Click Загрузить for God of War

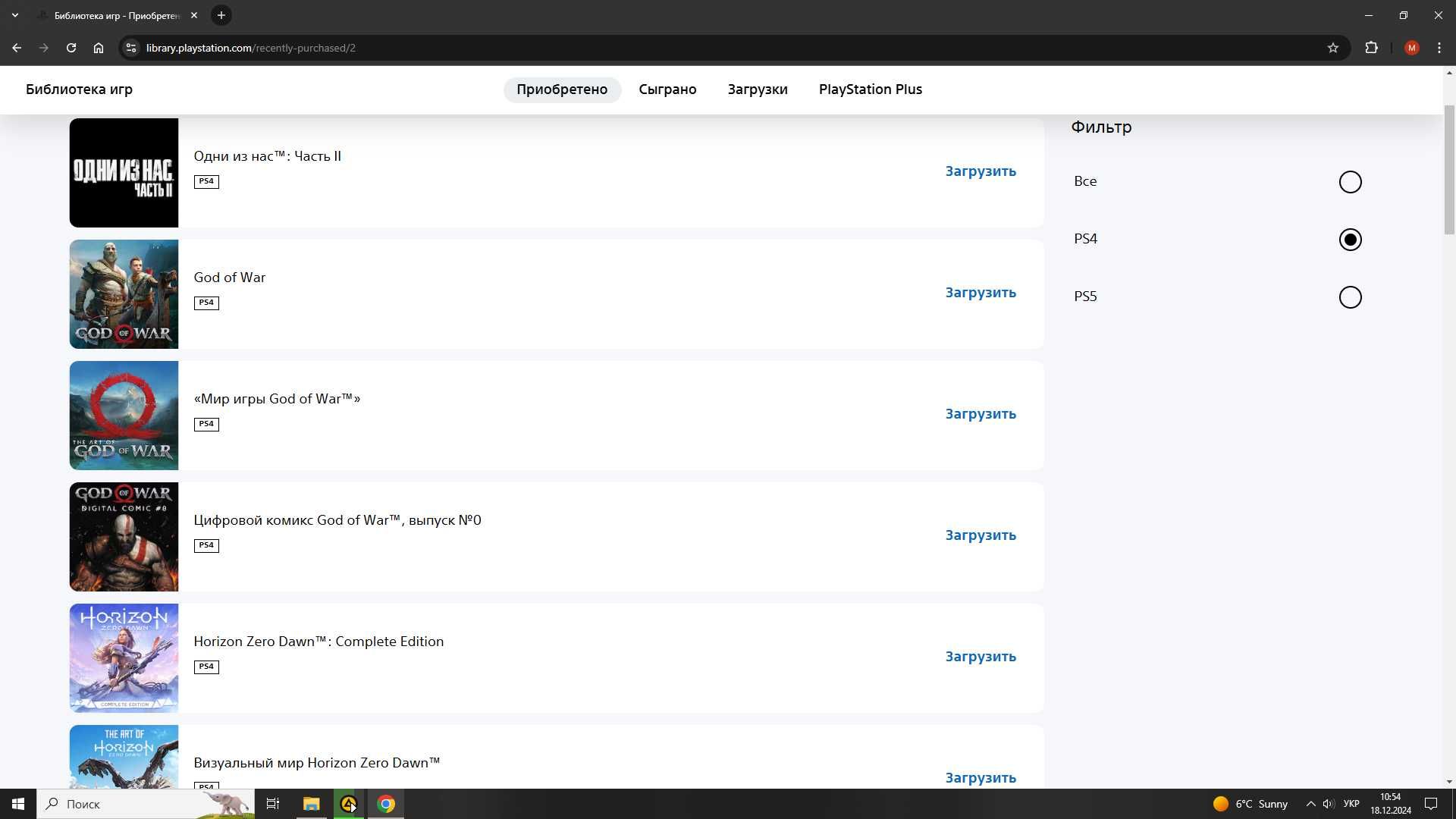coord(981,293)
